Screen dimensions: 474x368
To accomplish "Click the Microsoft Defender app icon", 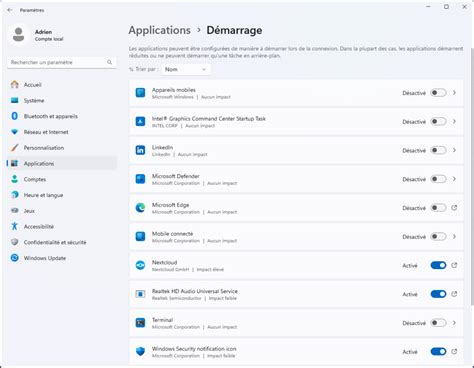I will point(140,179).
